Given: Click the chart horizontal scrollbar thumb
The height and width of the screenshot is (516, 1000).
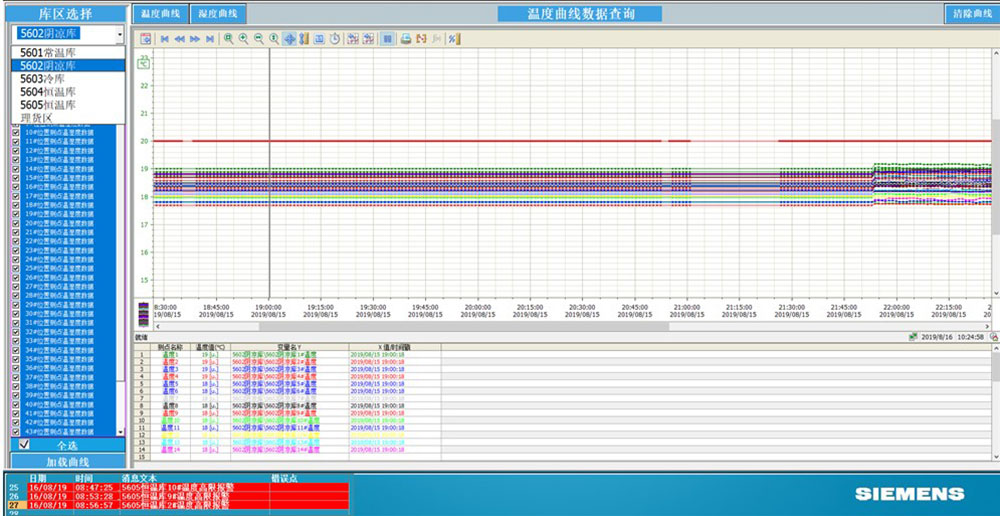Looking at the screenshot, I should coord(464,326).
